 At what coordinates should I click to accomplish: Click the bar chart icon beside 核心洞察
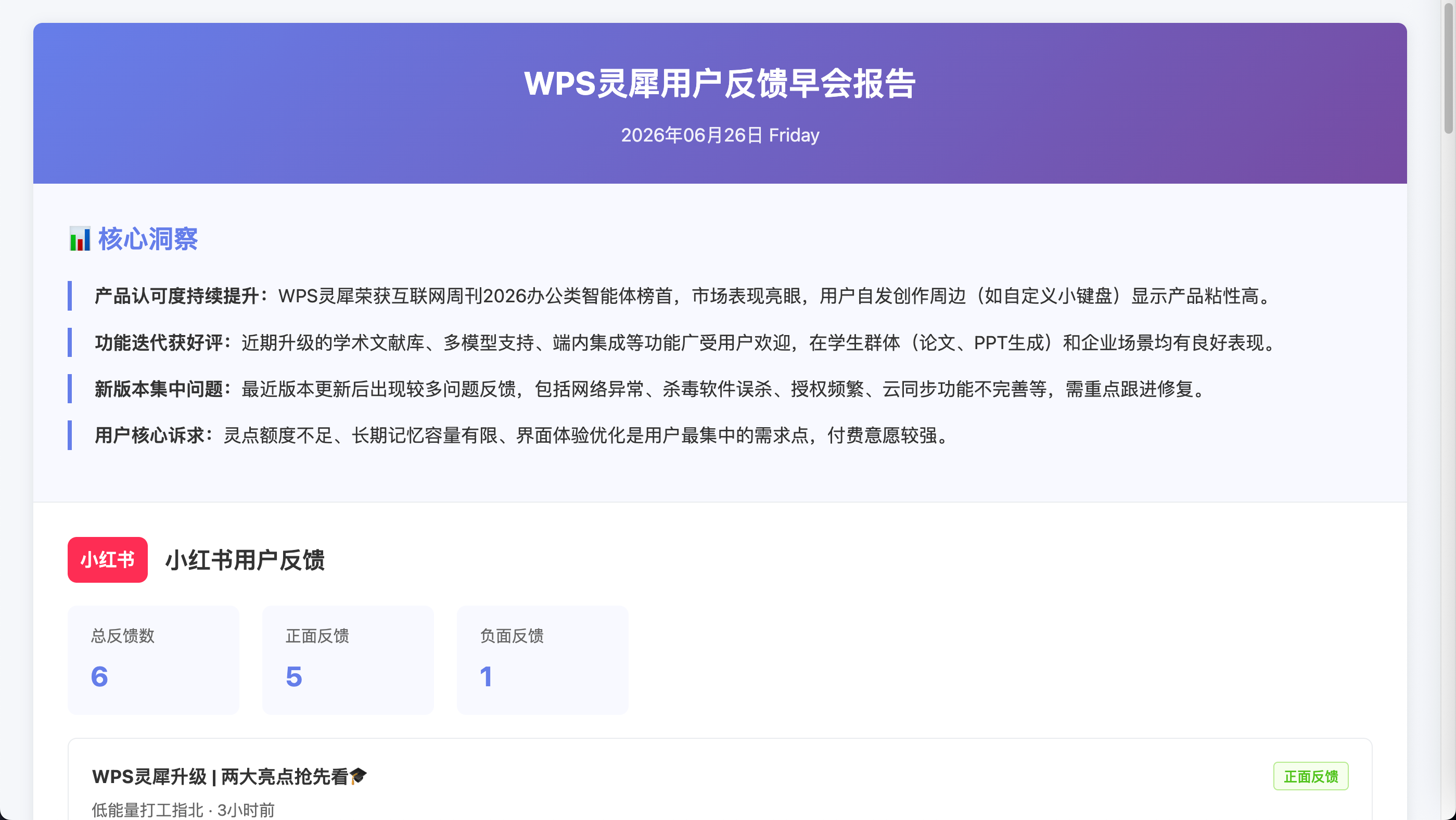80,239
